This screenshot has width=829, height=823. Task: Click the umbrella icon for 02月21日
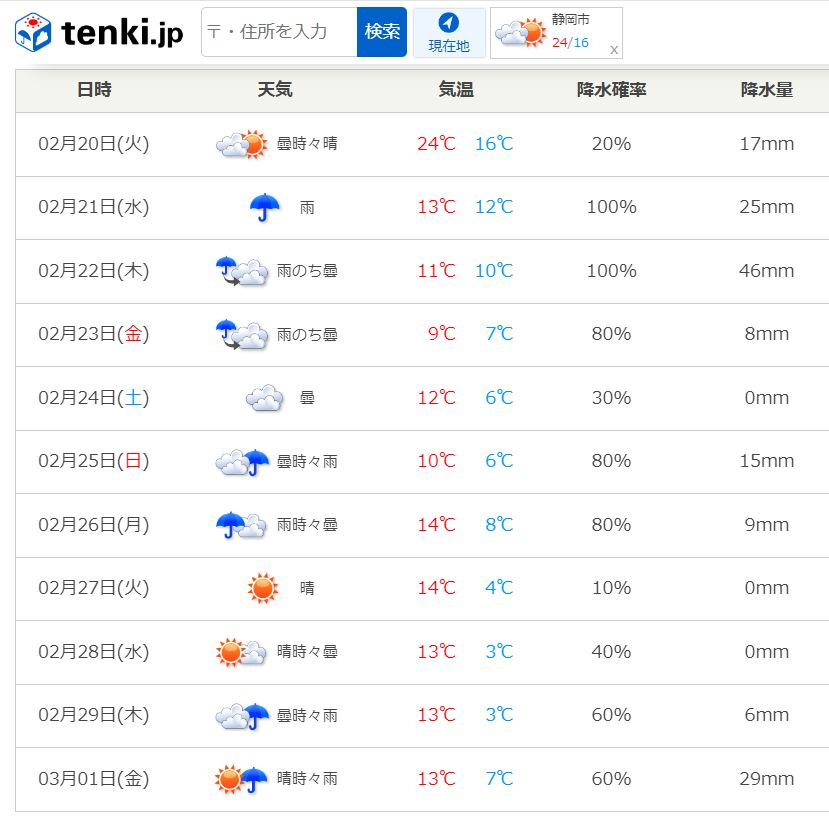pyautogui.click(x=265, y=207)
